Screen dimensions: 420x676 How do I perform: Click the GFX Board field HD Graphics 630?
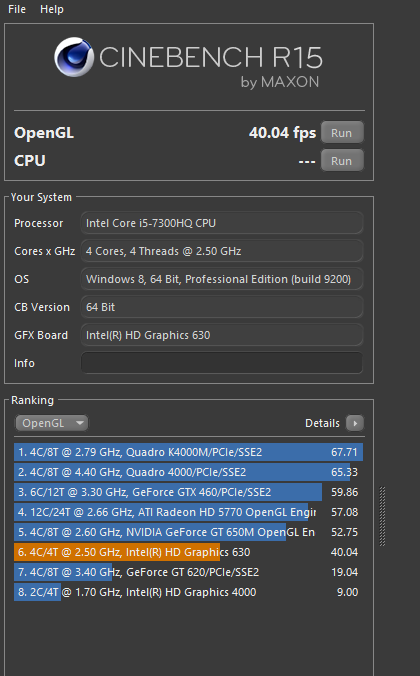(222, 335)
